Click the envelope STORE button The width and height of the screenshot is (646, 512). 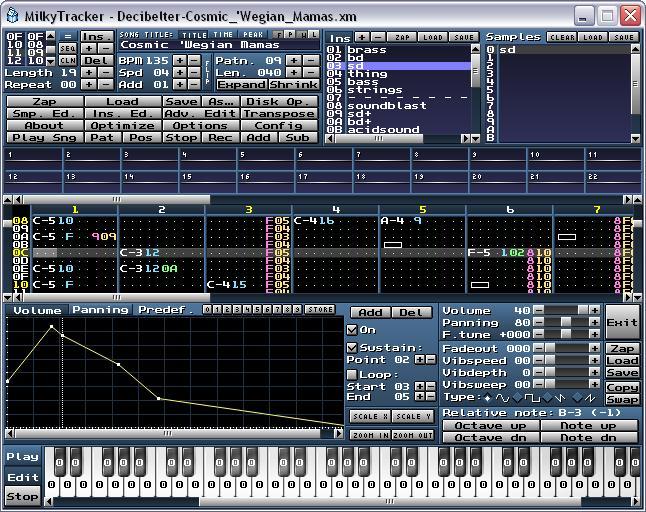pos(320,310)
